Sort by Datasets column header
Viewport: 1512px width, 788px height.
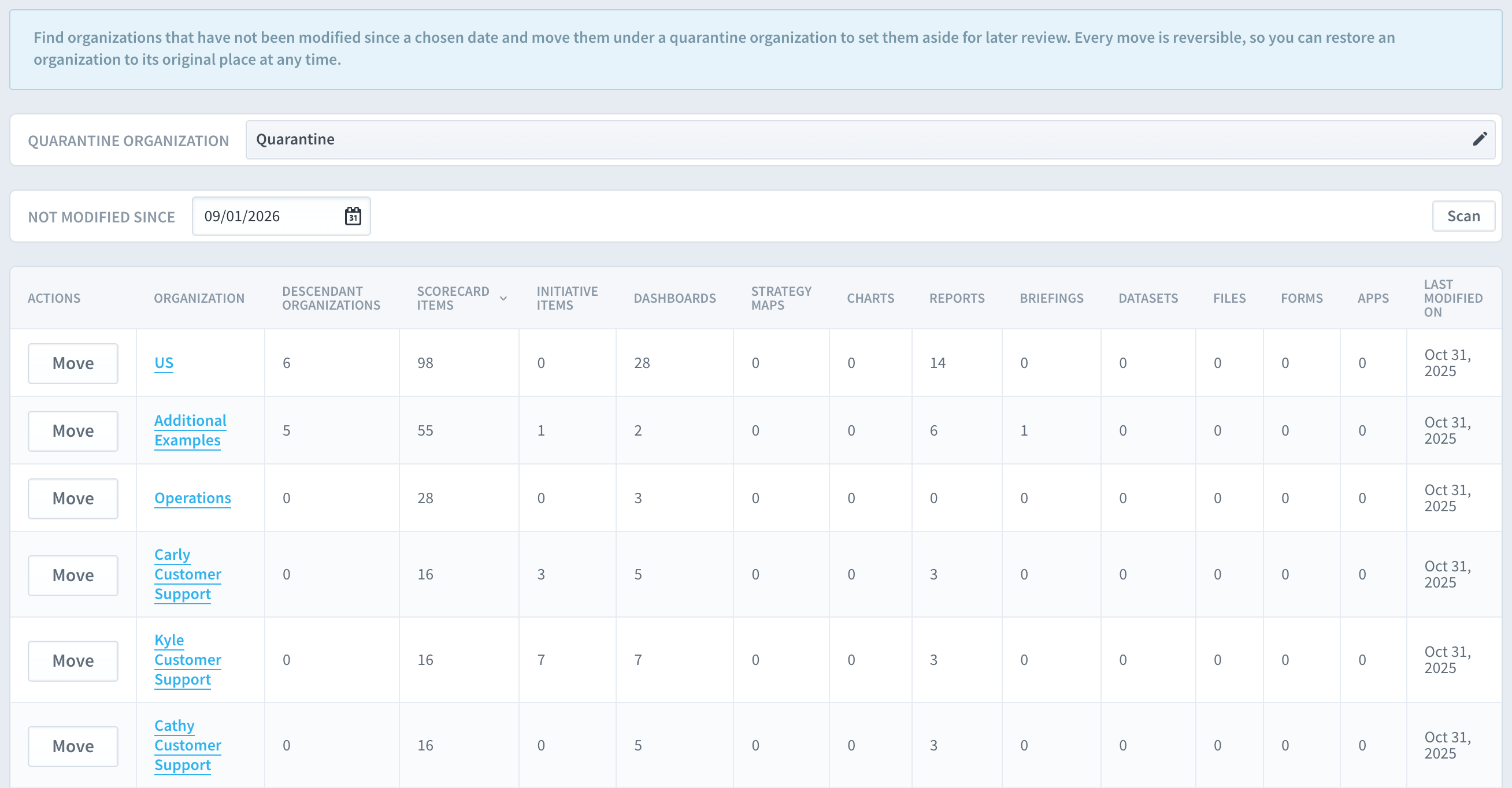pyautogui.click(x=1148, y=298)
